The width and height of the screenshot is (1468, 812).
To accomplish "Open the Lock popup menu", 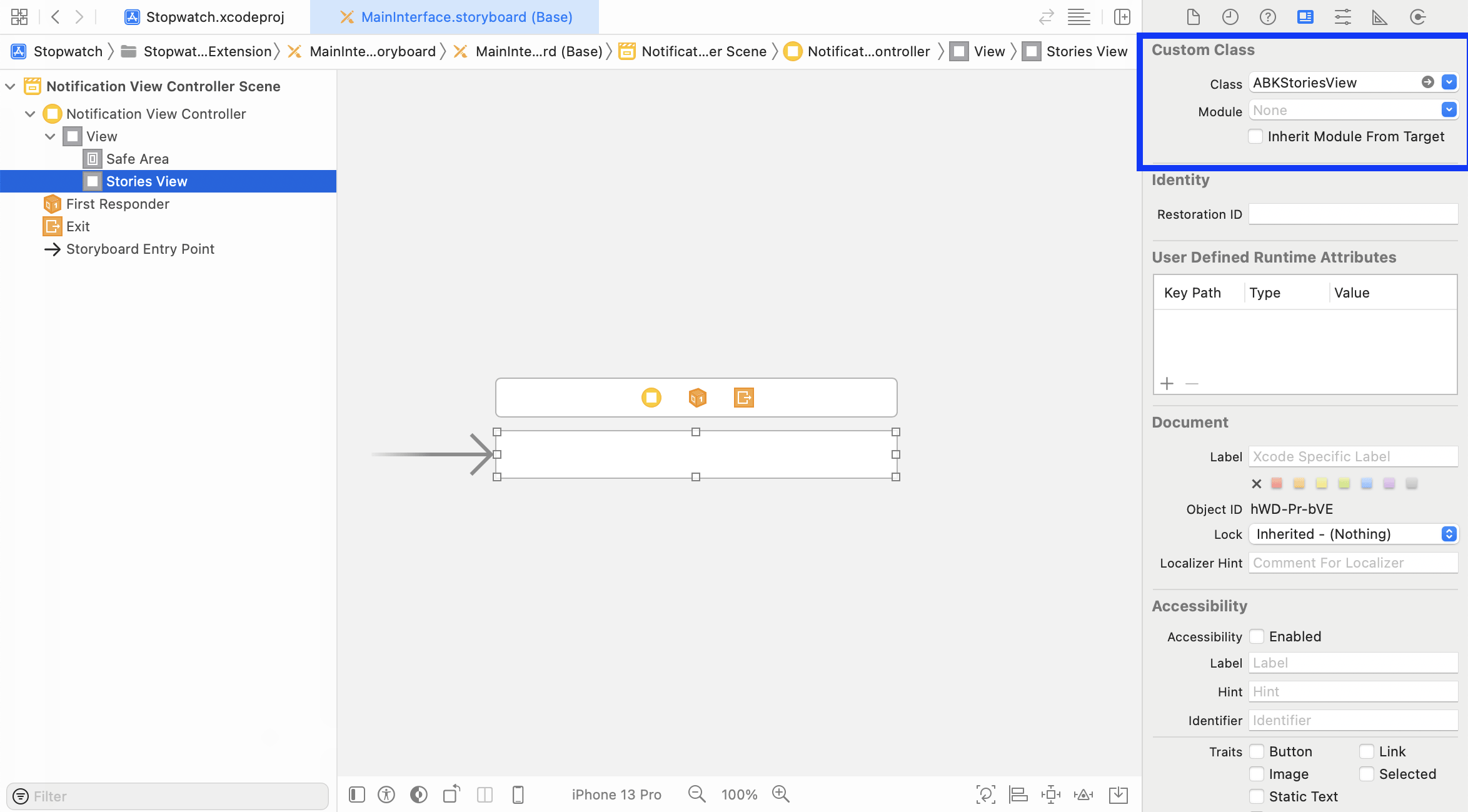I will pos(1353,534).
